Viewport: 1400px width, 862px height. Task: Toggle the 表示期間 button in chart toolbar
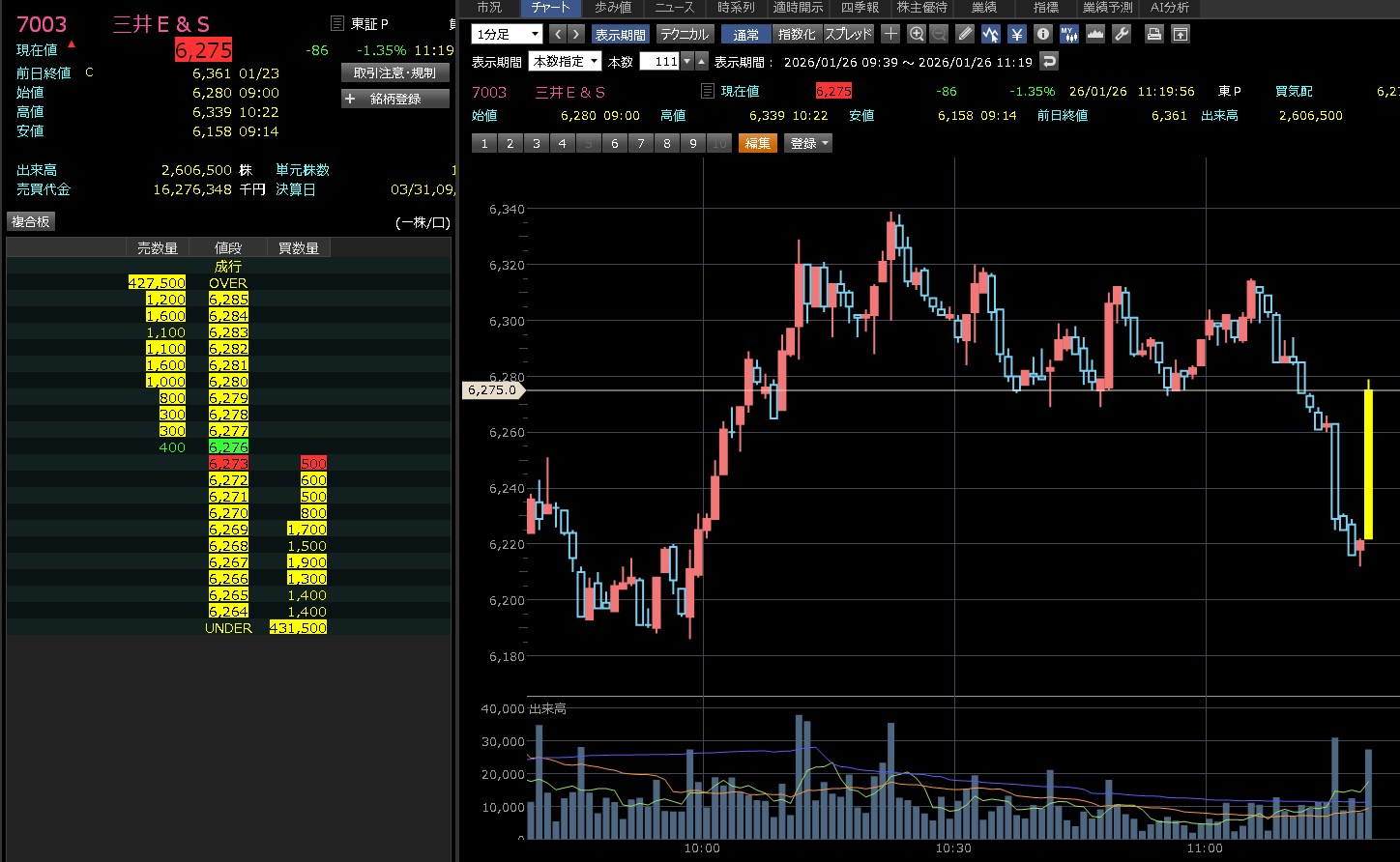pos(620,34)
